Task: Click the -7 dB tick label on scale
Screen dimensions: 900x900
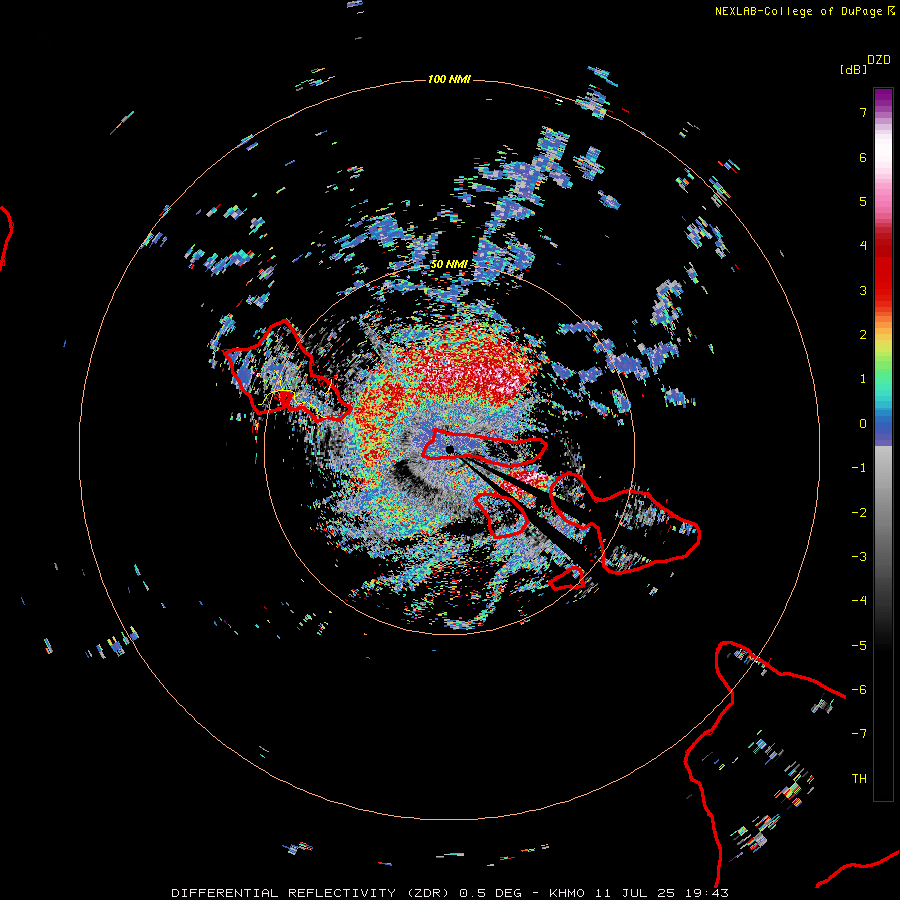Action: tap(859, 734)
